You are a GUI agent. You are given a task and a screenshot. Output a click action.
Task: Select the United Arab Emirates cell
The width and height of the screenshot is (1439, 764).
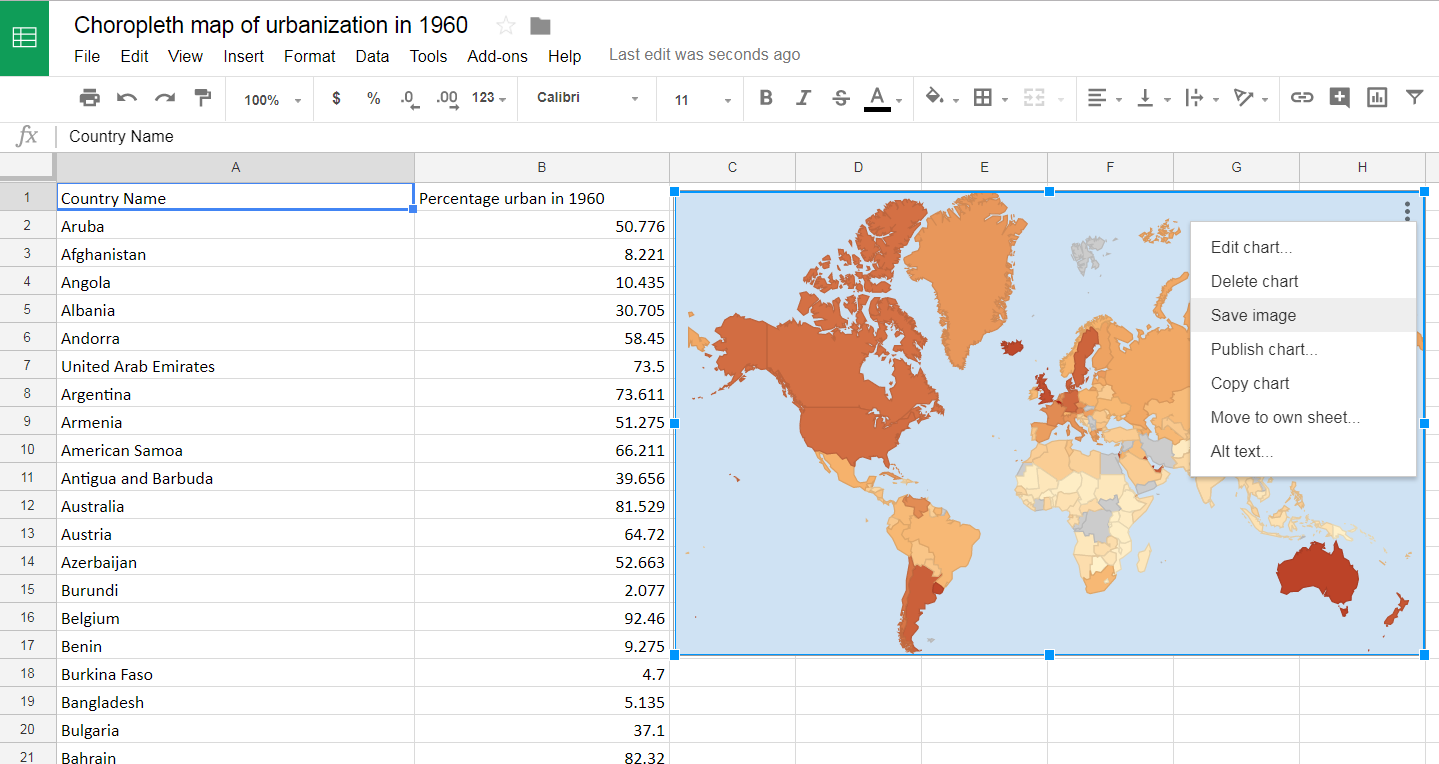coord(235,366)
